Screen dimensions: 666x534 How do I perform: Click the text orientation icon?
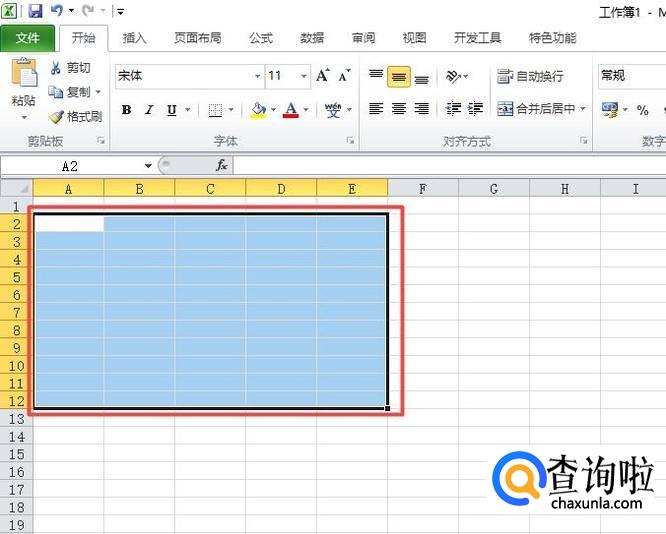point(453,76)
